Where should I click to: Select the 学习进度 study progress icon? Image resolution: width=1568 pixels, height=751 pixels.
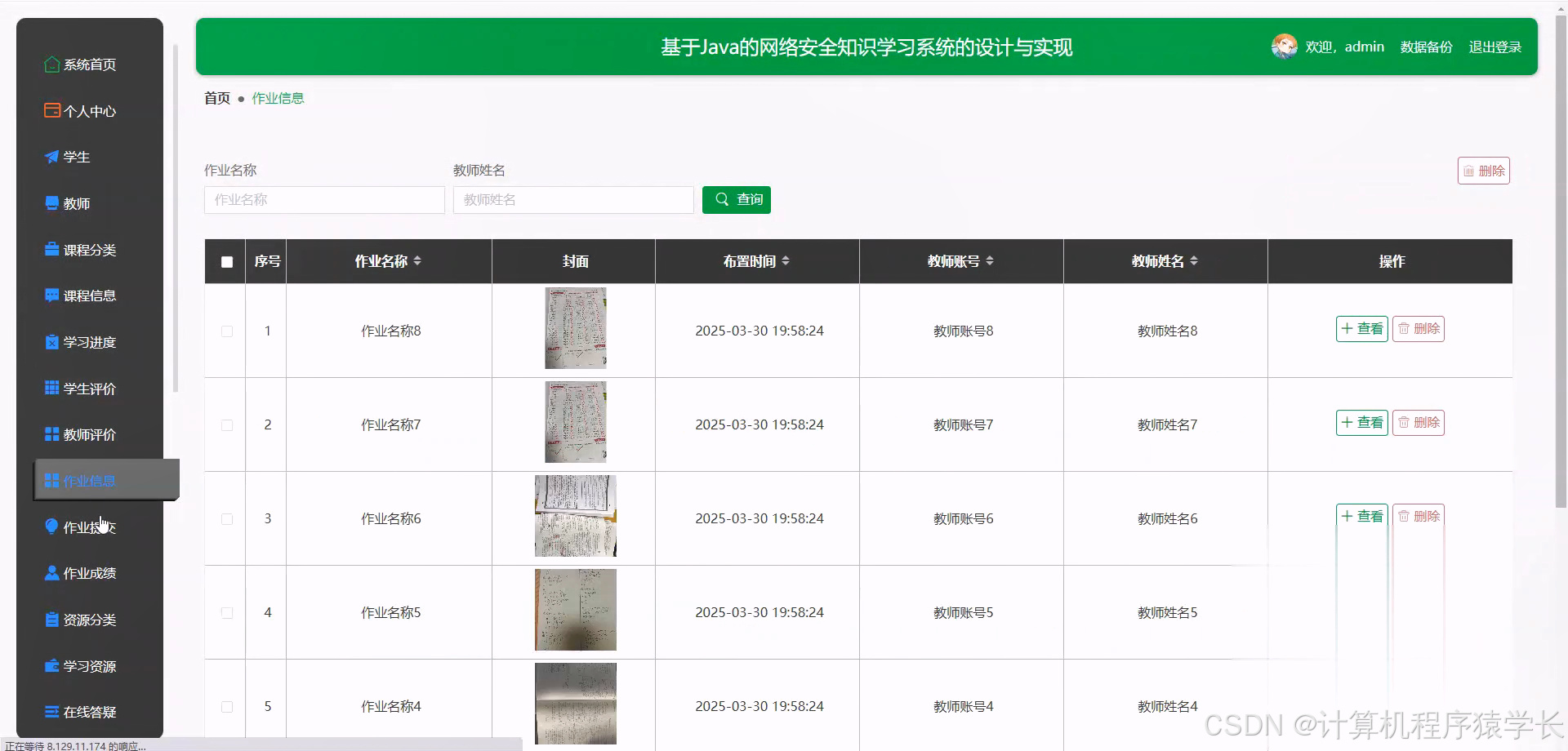[x=51, y=342]
